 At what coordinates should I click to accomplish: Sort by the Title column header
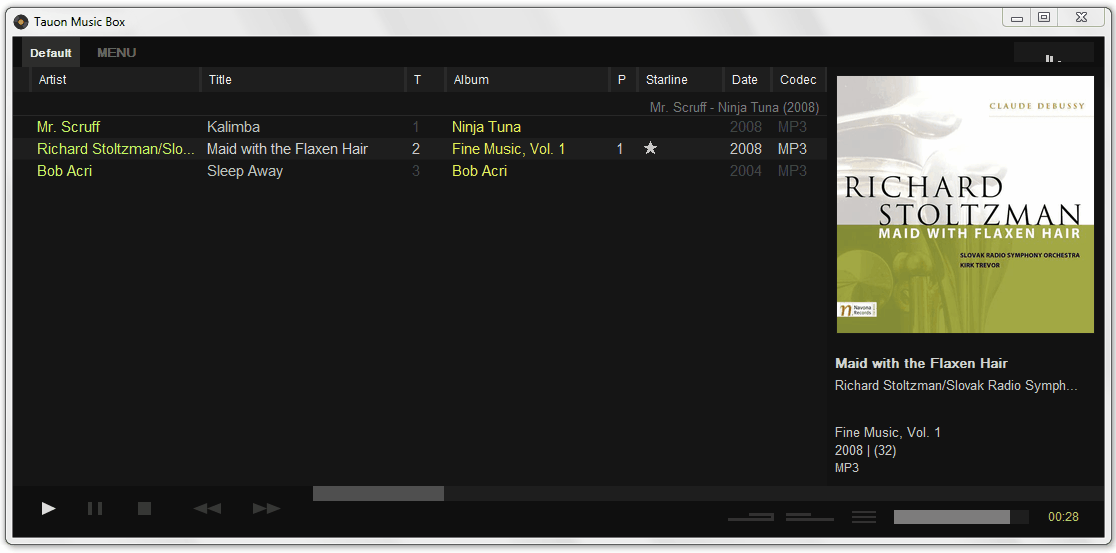[304, 80]
